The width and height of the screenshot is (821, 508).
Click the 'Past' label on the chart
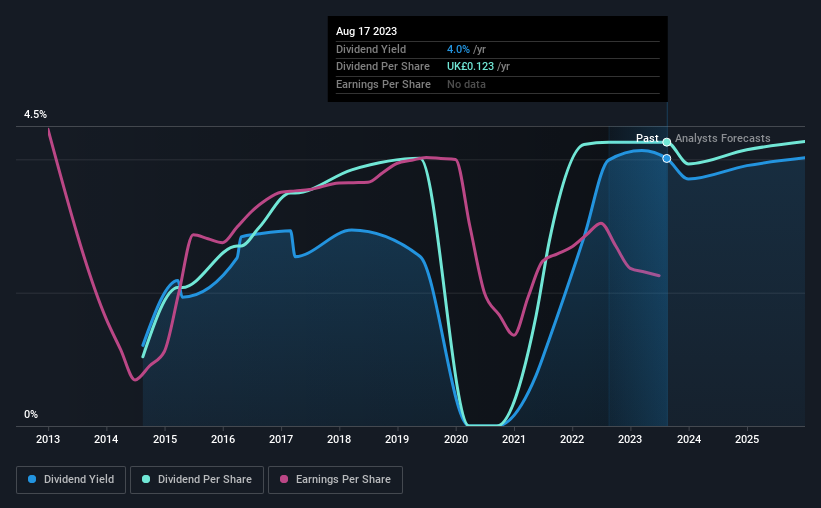[647, 138]
